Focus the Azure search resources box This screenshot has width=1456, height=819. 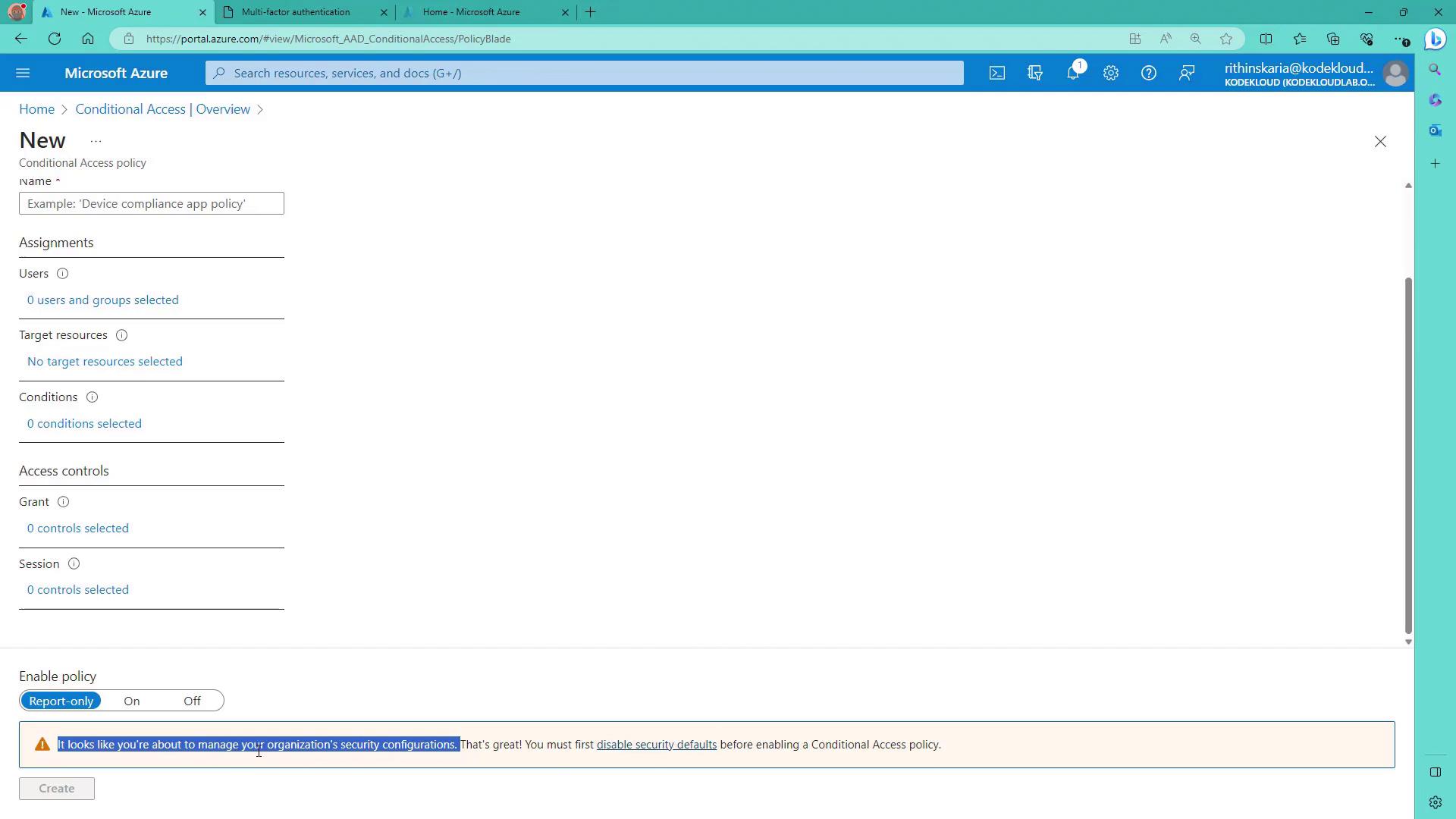click(x=584, y=73)
